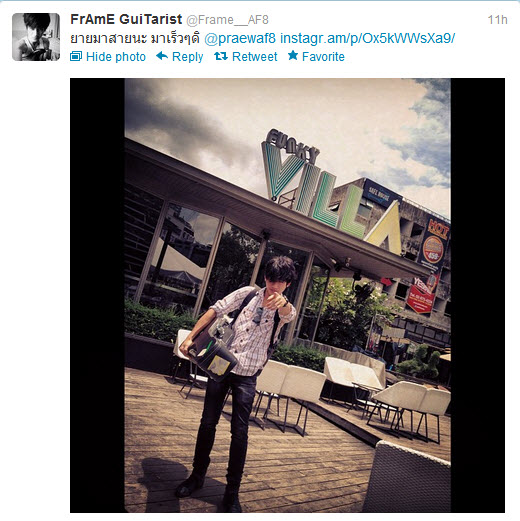Follow the instagr.am/p/Ox5kWWsXa9/ link
Image resolution: width=520 pixels, height=521 pixels.
[367, 39]
